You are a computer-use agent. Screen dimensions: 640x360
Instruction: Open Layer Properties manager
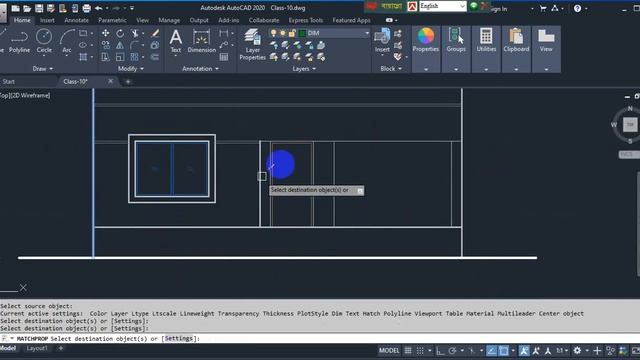[252, 44]
